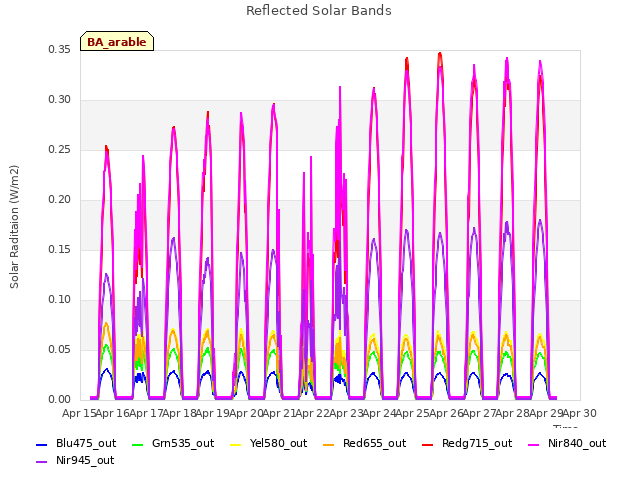Screen dimensions: 640x480
Task: Click the Apr 15 x-axis date label
Action: pyautogui.click(x=79, y=413)
